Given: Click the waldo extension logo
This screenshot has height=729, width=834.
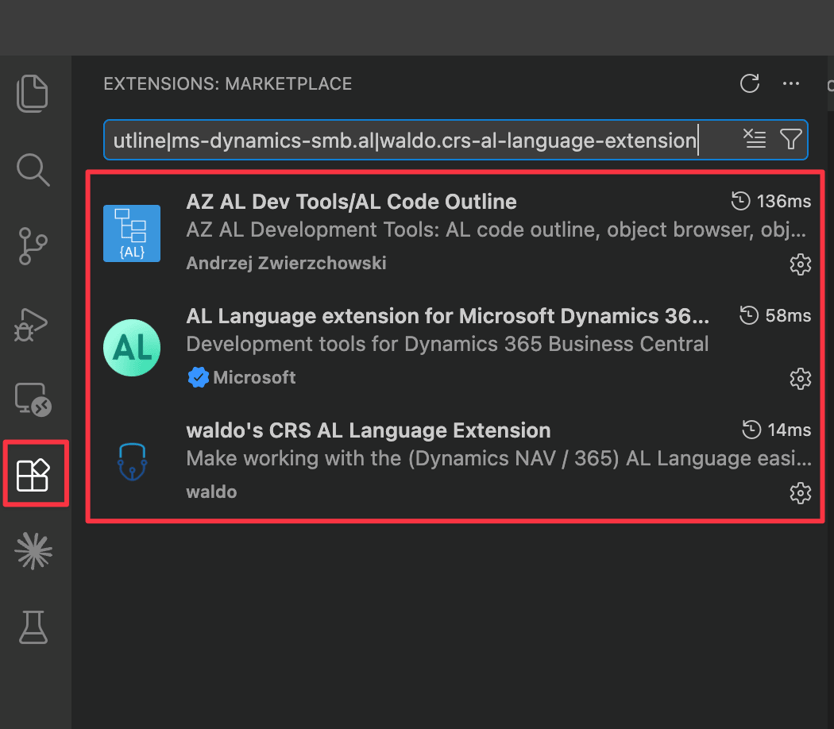Looking at the screenshot, I should (132, 462).
